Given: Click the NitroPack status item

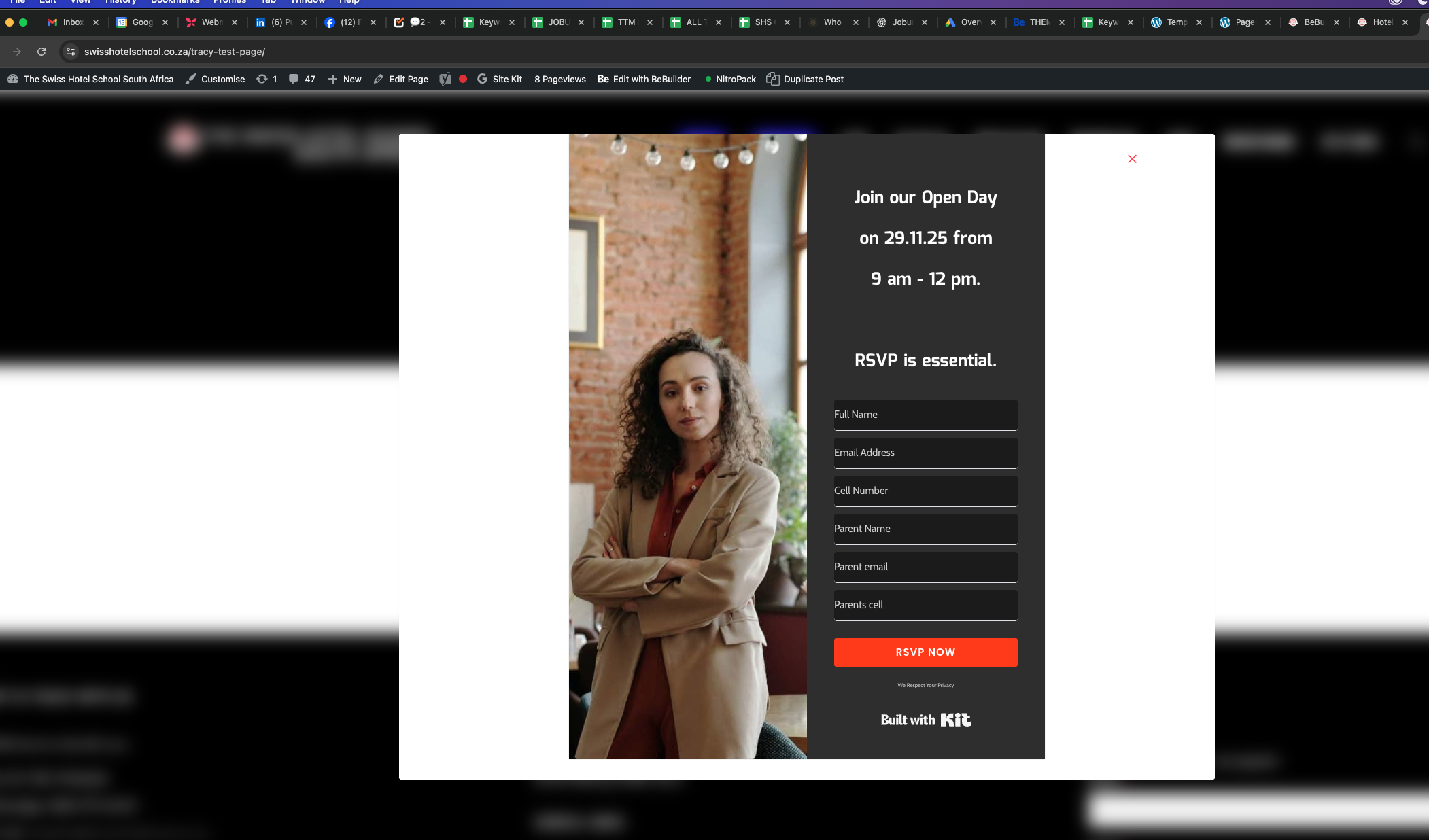Looking at the screenshot, I should 731,79.
